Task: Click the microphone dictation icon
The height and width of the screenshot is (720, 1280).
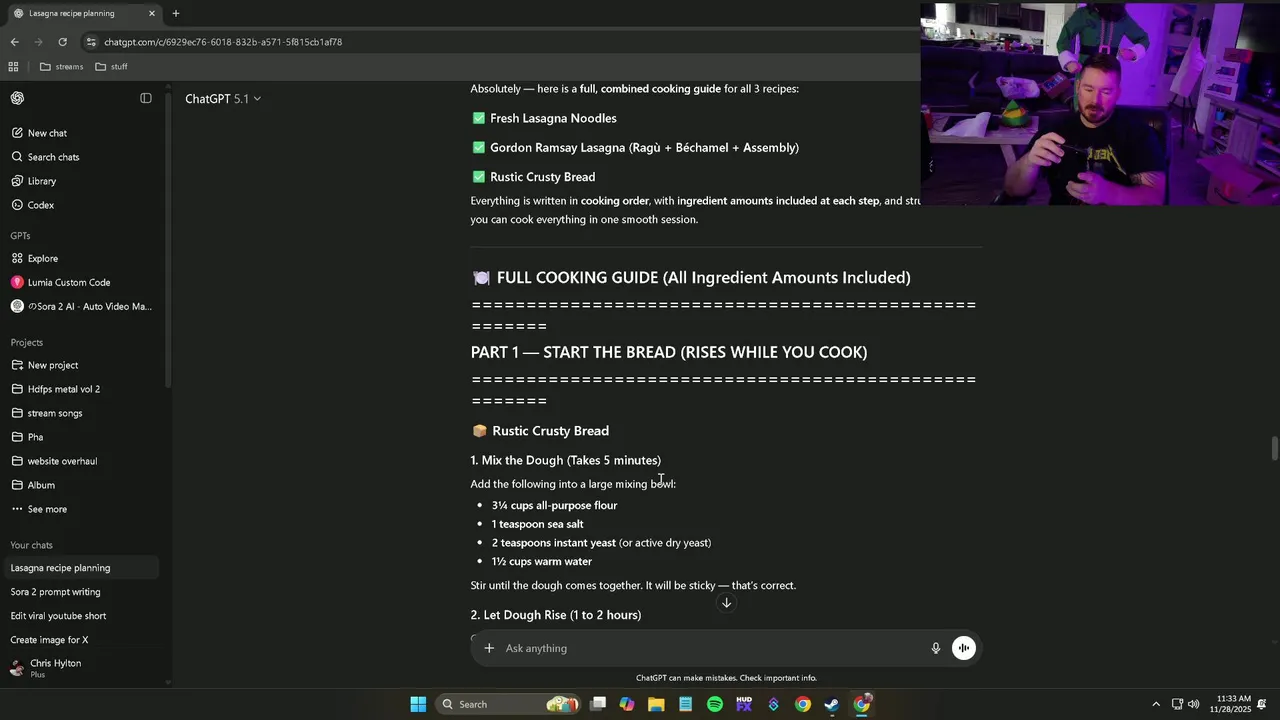Action: [936, 648]
